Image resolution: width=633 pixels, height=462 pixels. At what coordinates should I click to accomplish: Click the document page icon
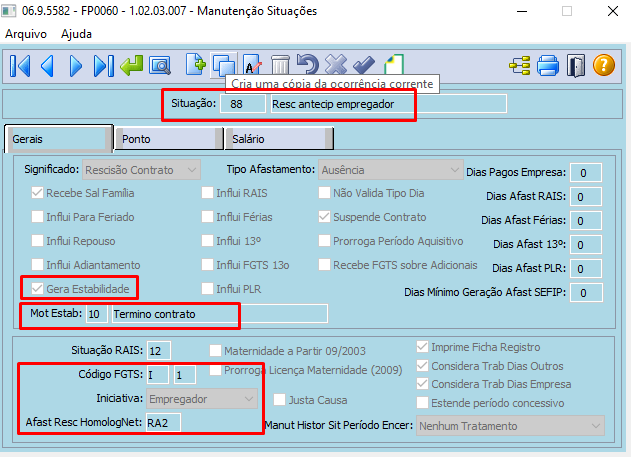coord(394,65)
